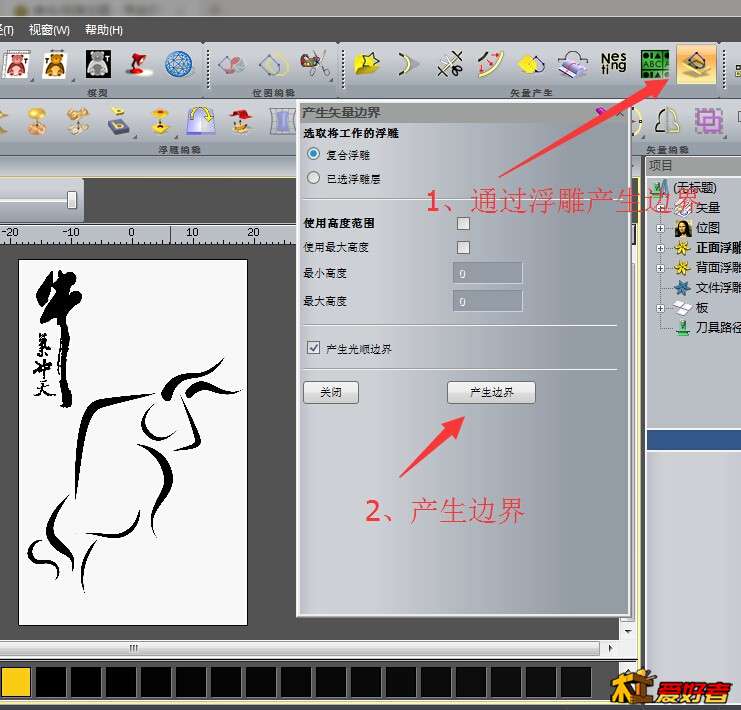Click the yellow star vector creation icon

[x=367, y=64]
